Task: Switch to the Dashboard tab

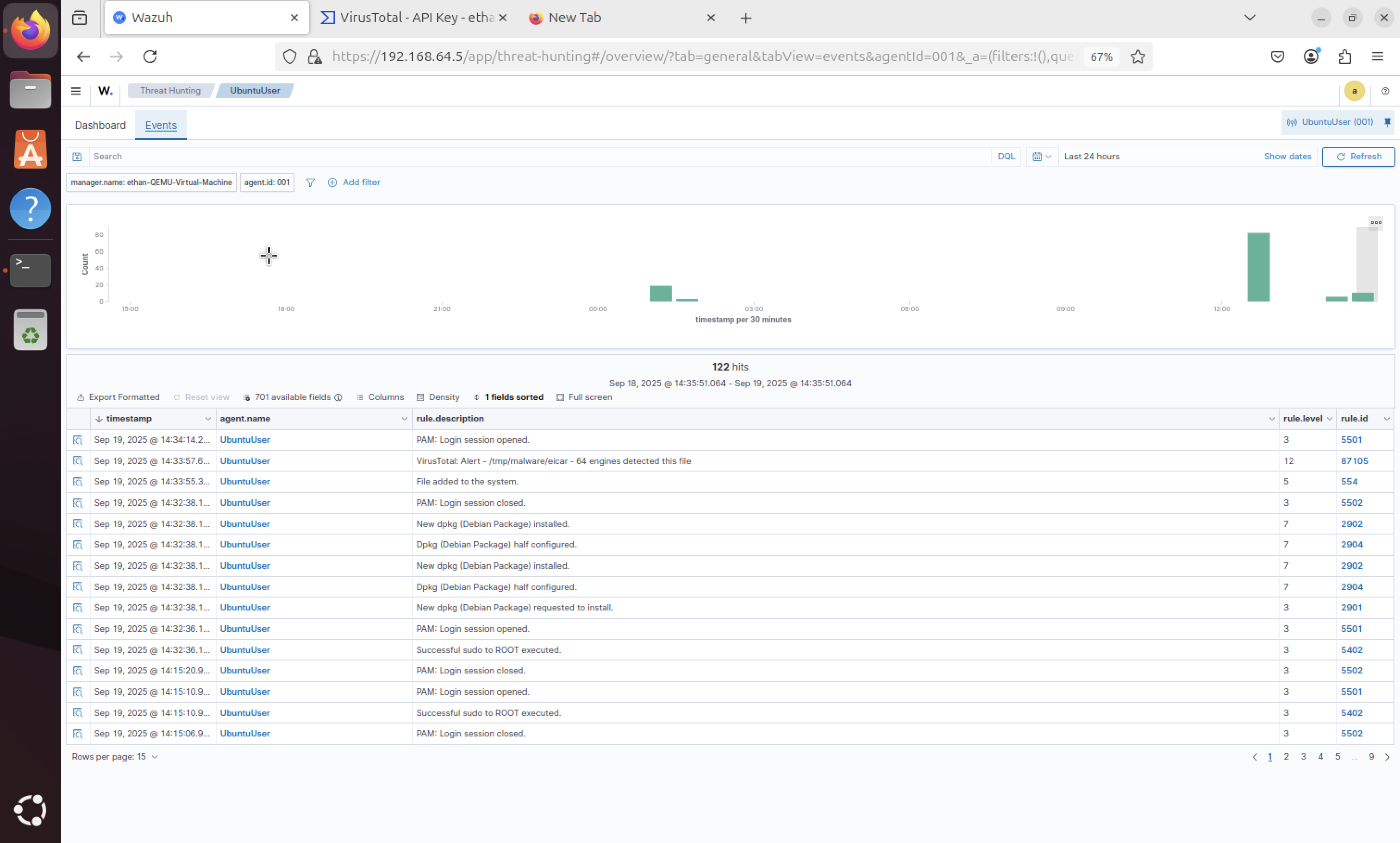Action: 100,125
